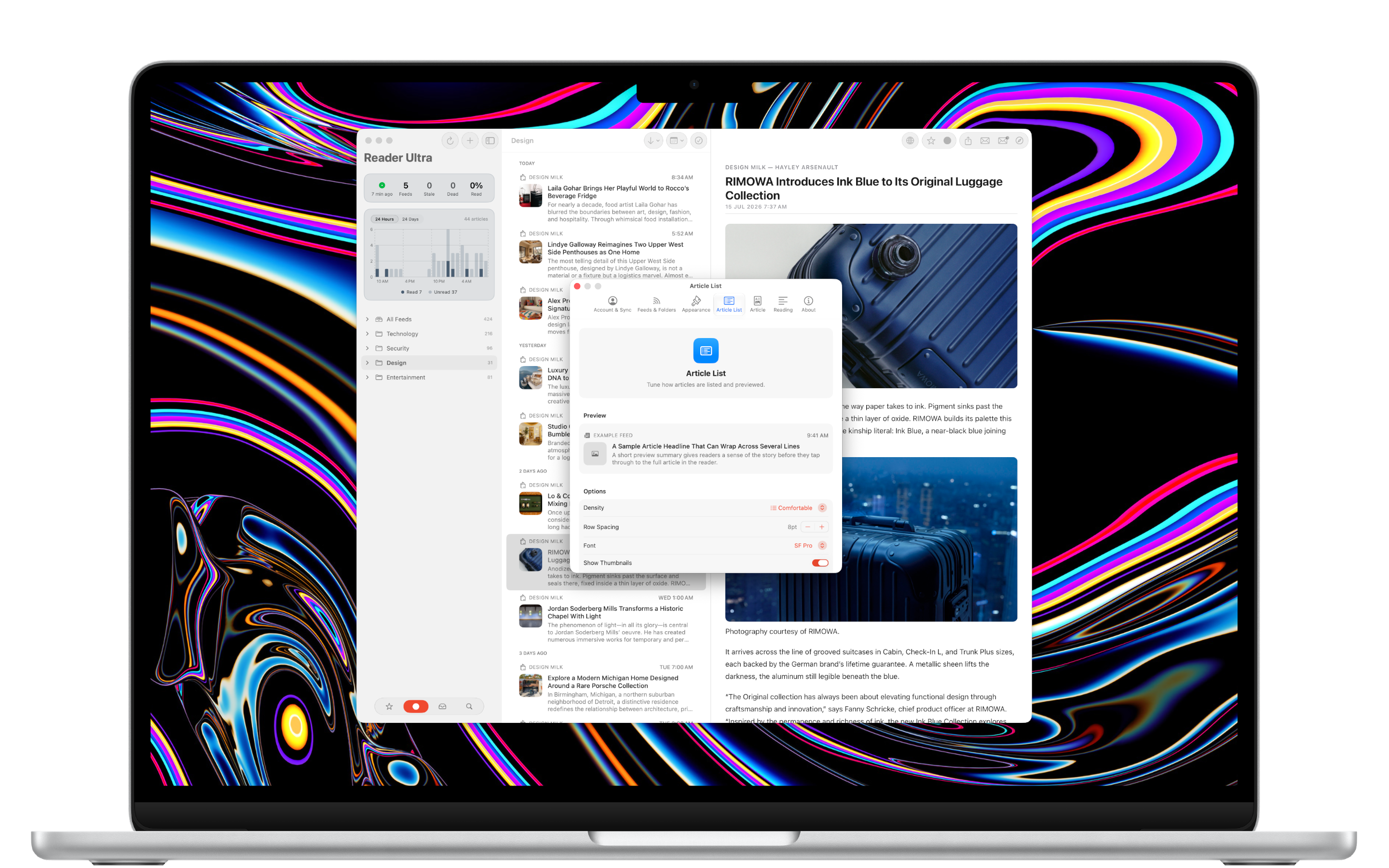1389x868 pixels.
Task: Select the All Feeds row
Action: [x=429, y=319]
